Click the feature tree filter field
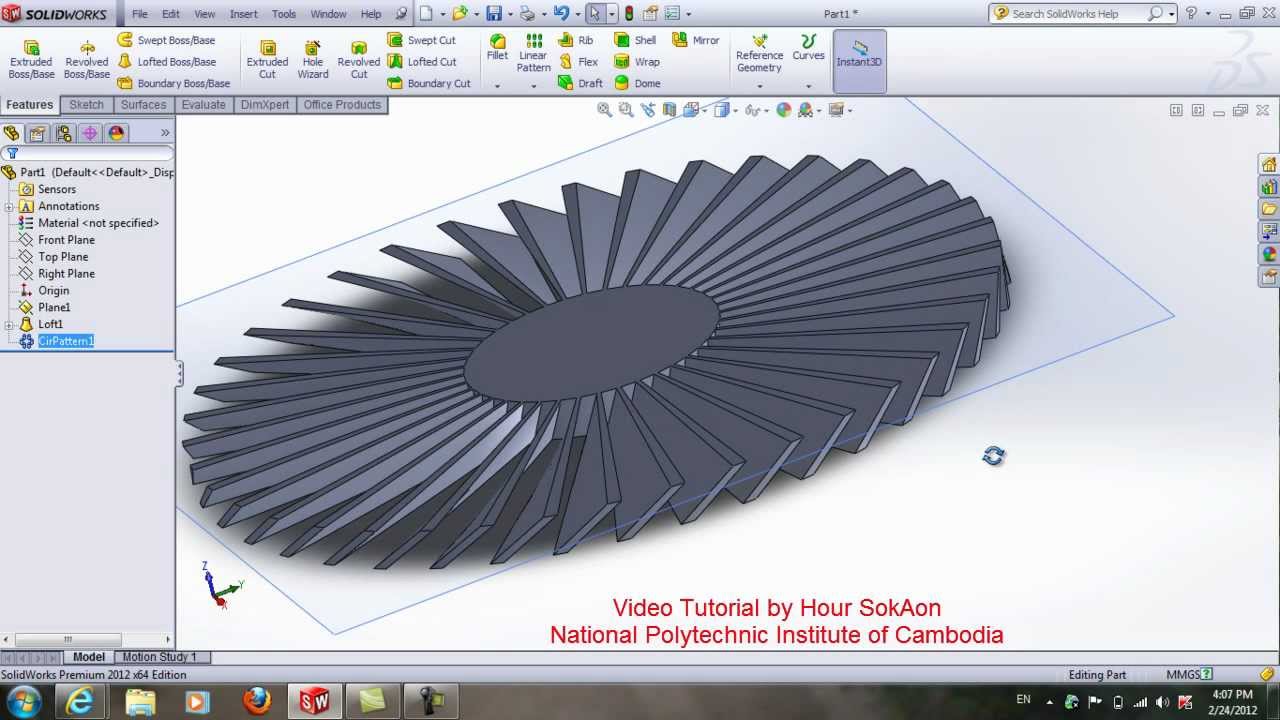1280x720 pixels. [x=88, y=153]
